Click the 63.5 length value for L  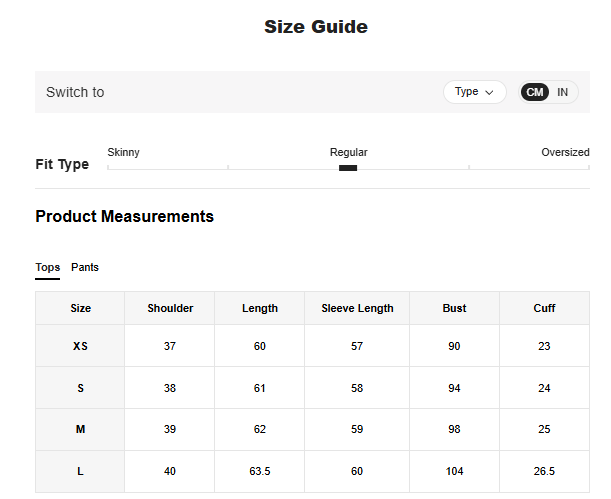pyautogui.click(x=260, y=471)
